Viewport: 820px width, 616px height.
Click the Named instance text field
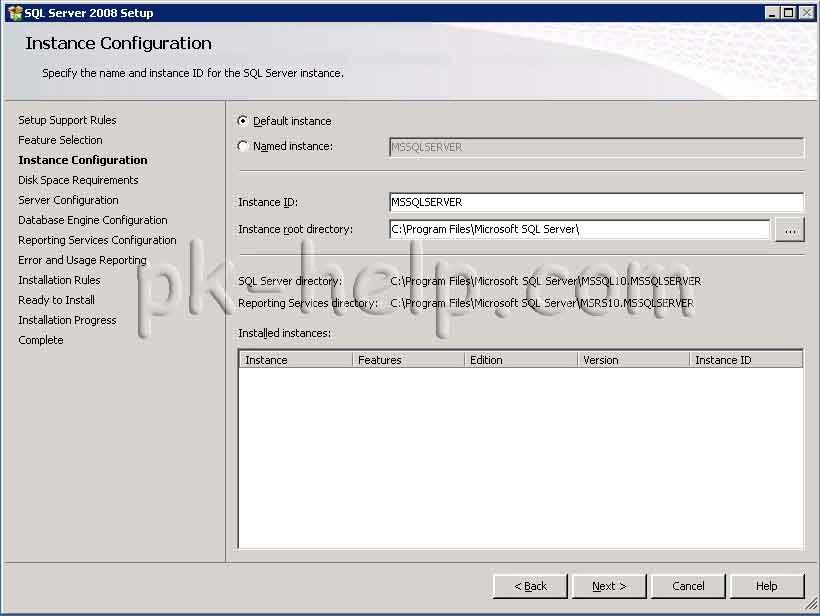coord(596,147)
